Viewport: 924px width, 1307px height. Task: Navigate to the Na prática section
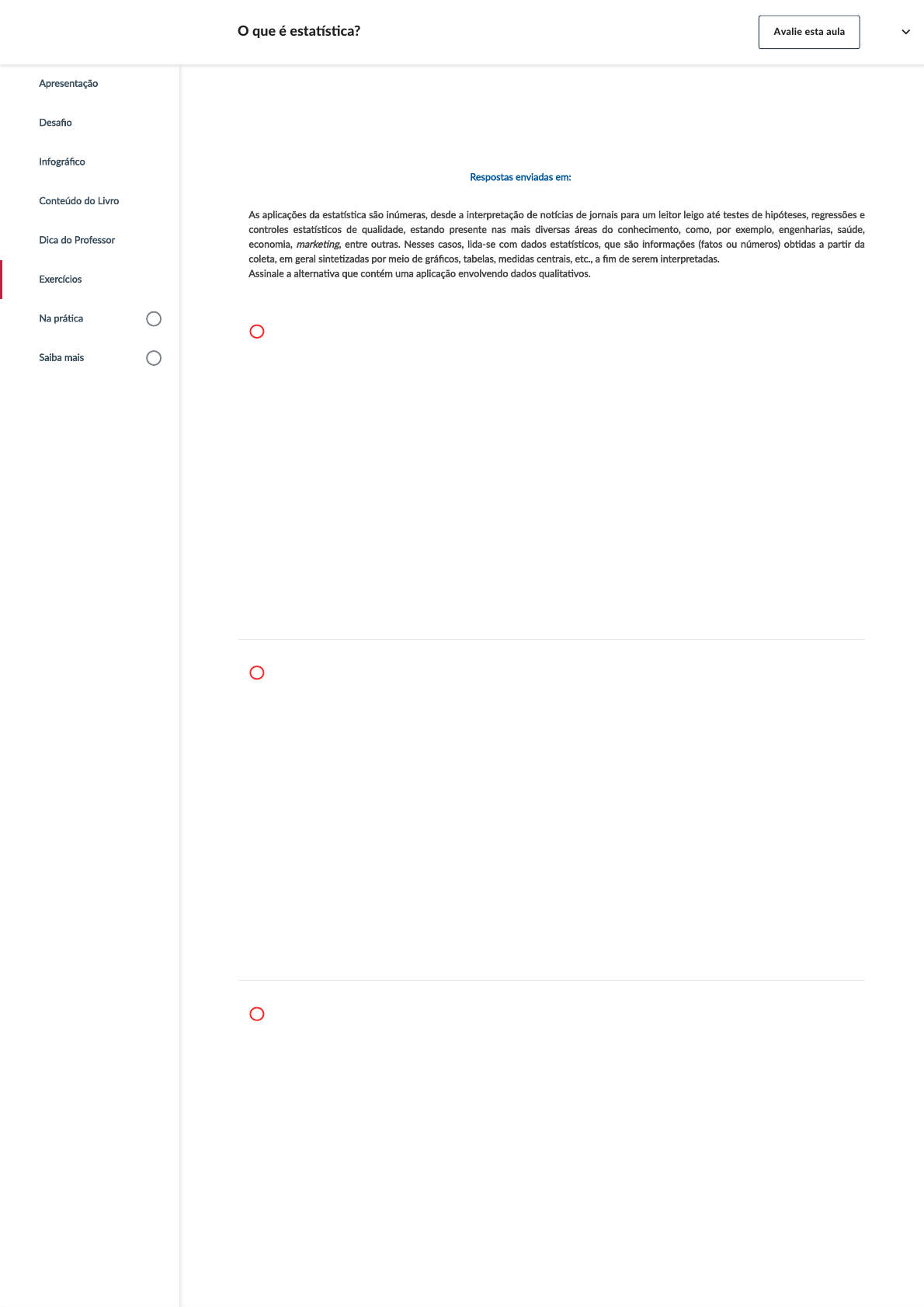click(x=61, y=318)
